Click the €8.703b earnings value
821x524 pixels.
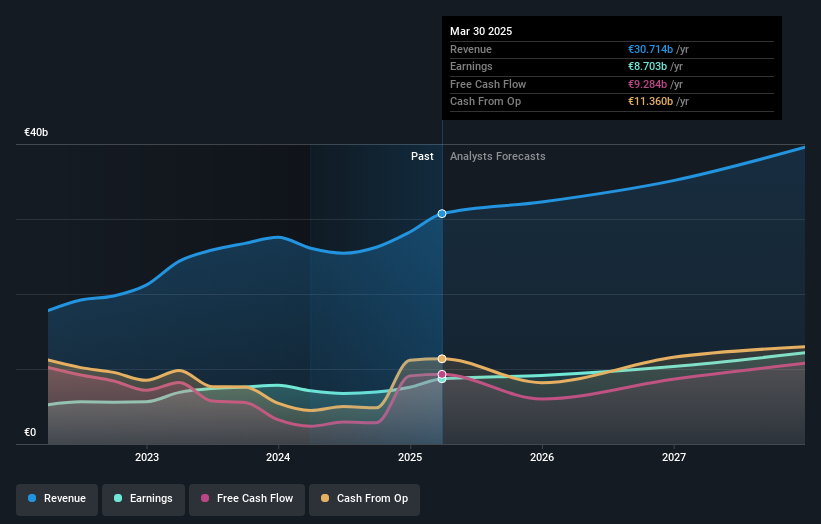(648, 66)
